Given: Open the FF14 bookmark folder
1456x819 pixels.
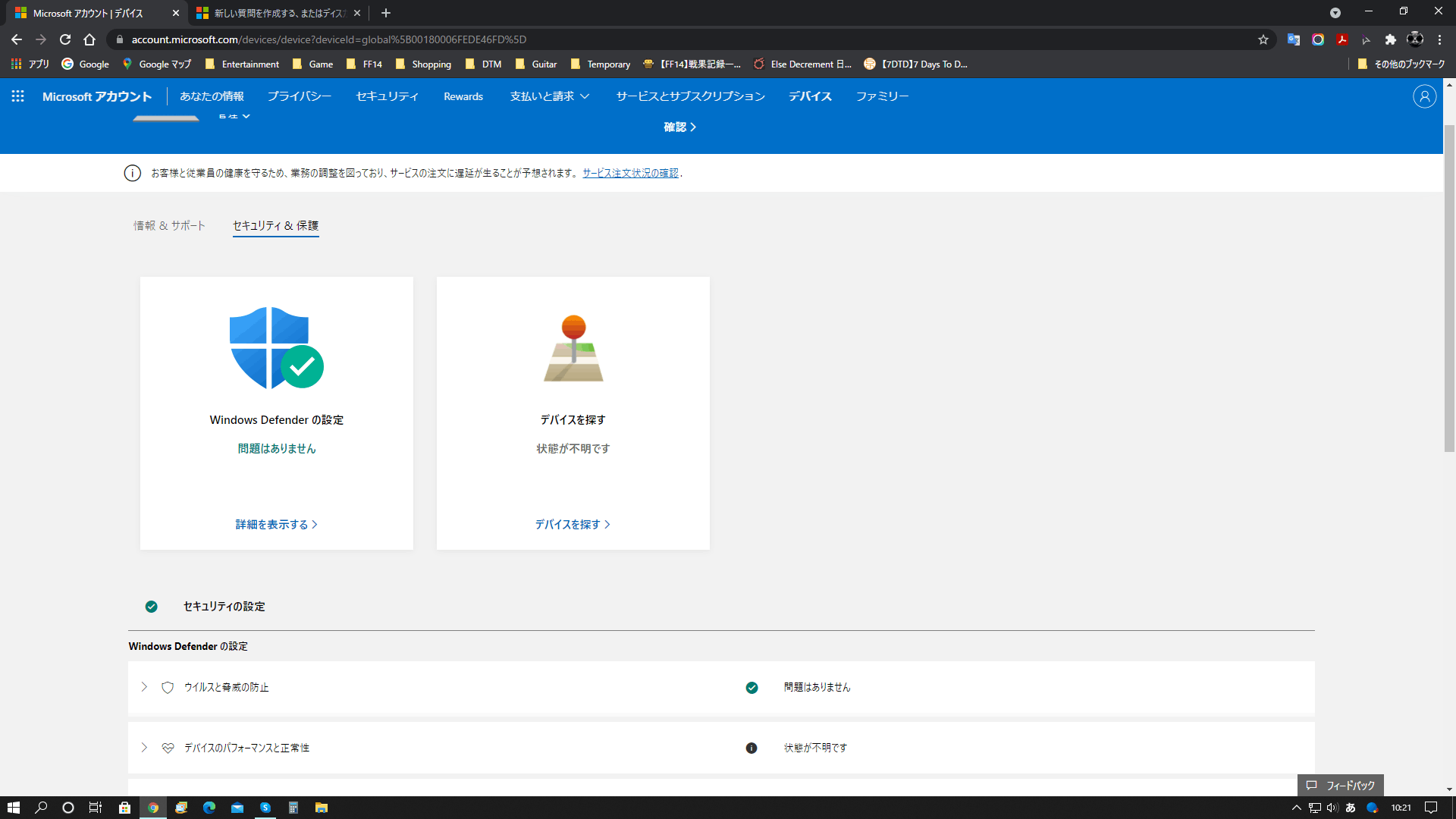Looking at the screenshot, I should [x=364, y=64].
